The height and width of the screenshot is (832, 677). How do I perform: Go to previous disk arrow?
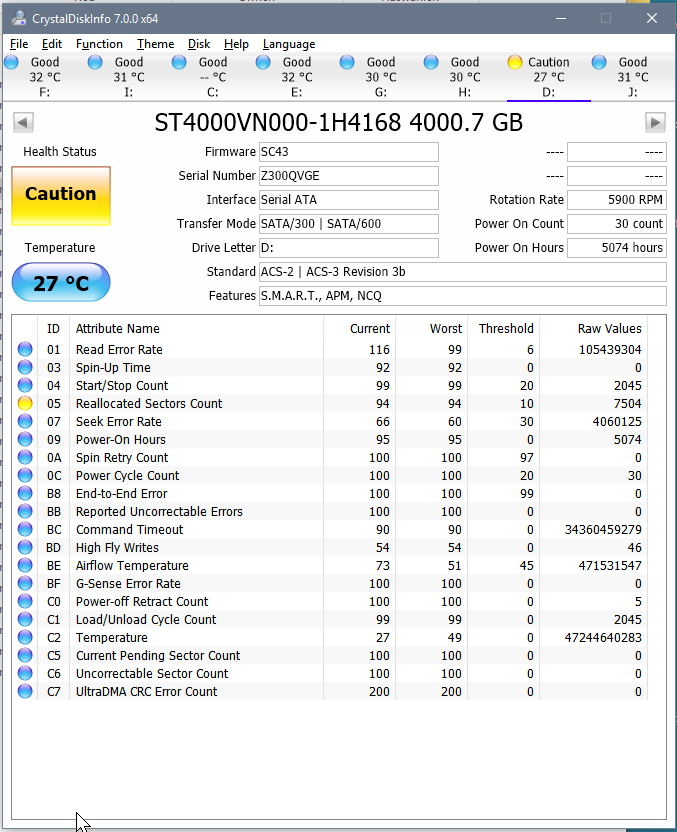23,123
